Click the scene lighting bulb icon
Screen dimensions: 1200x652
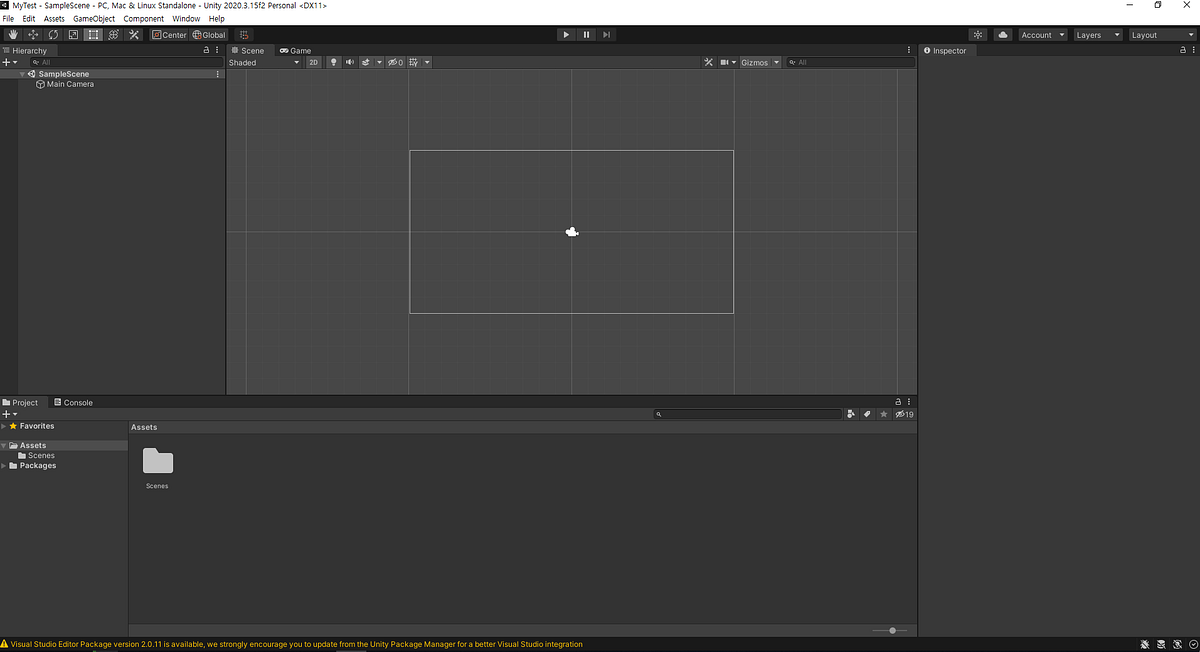(334, 62)
